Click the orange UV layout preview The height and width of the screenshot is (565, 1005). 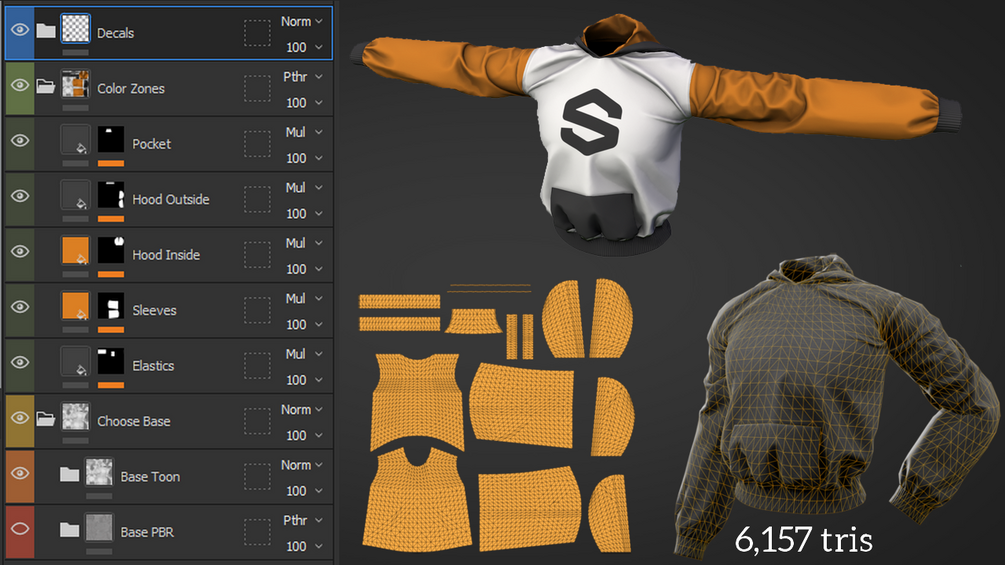pos(497,414)
